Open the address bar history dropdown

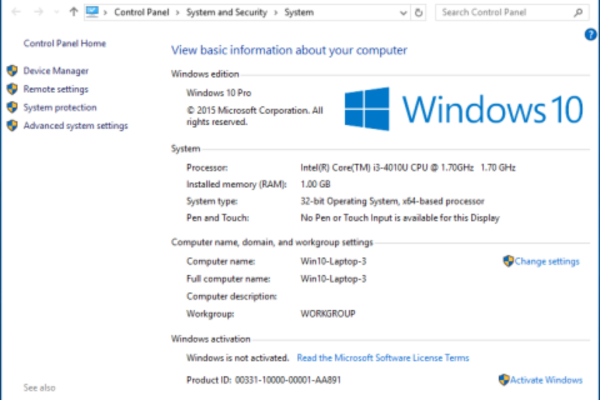point(401,12)
